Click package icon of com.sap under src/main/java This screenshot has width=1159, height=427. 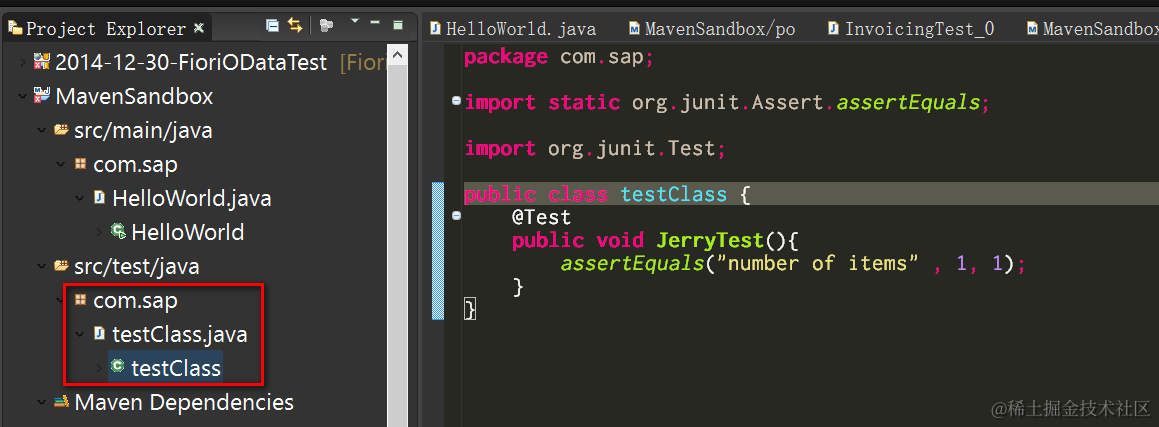[x=81, y=164]
